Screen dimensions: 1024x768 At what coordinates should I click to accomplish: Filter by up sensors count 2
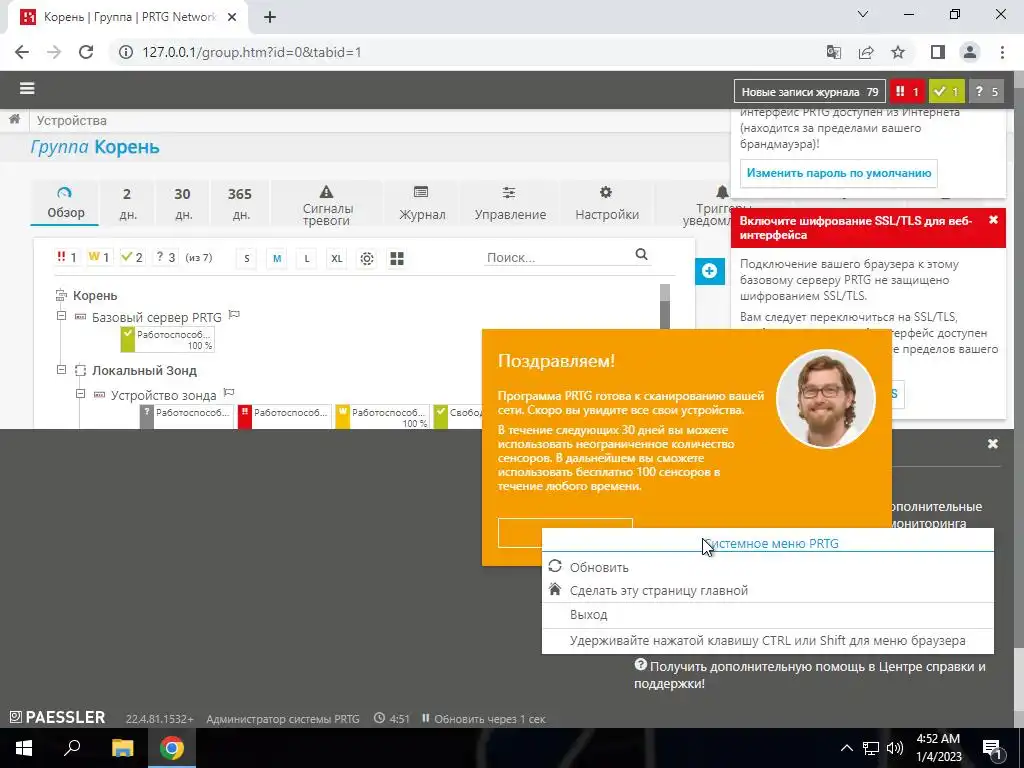pyautogui.click(x=132, y=257)
